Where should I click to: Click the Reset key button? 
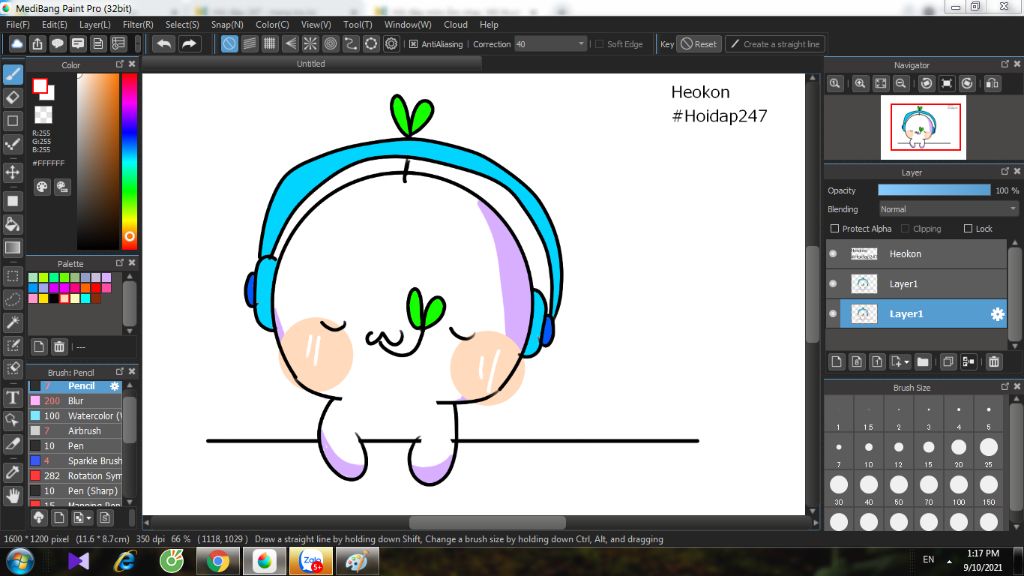(699, 44)
